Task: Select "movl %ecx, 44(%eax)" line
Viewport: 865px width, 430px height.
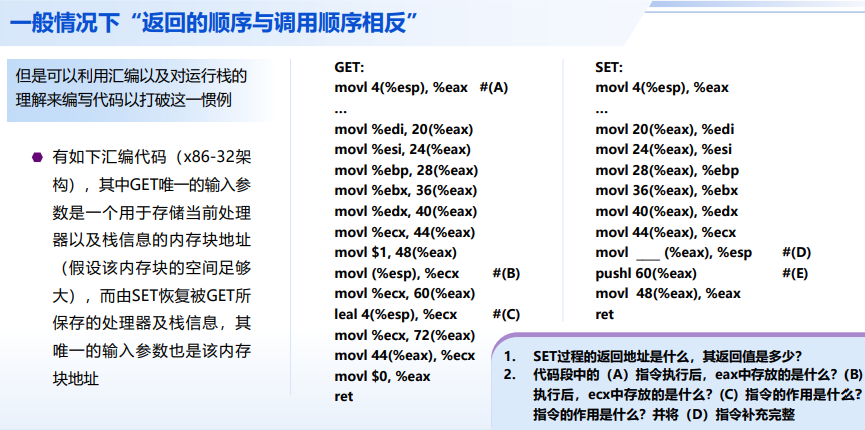Action: click(404, 232)
